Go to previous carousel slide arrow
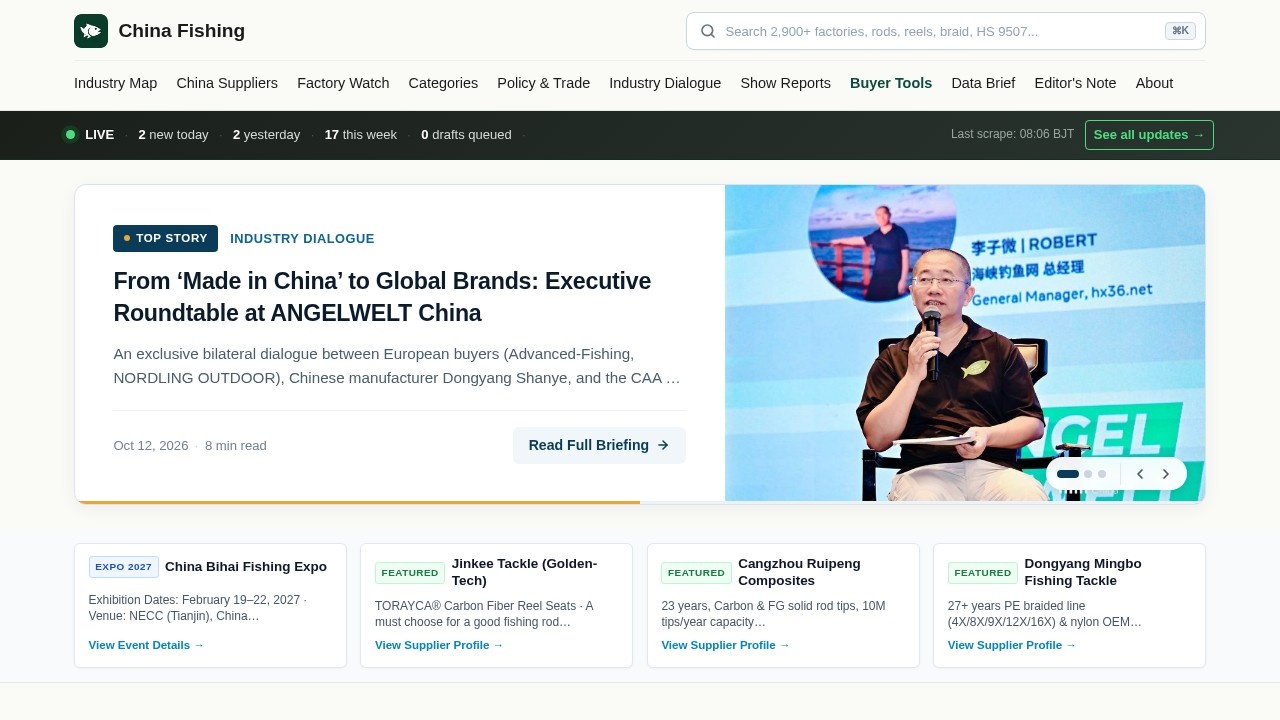Screen dimensions: 1280x720 tap(1140, 474)
